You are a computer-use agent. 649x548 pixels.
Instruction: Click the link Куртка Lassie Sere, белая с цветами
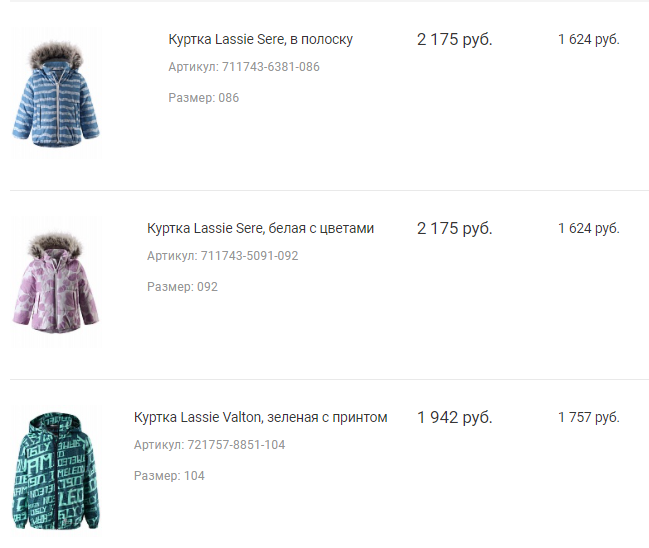(260, 229)
